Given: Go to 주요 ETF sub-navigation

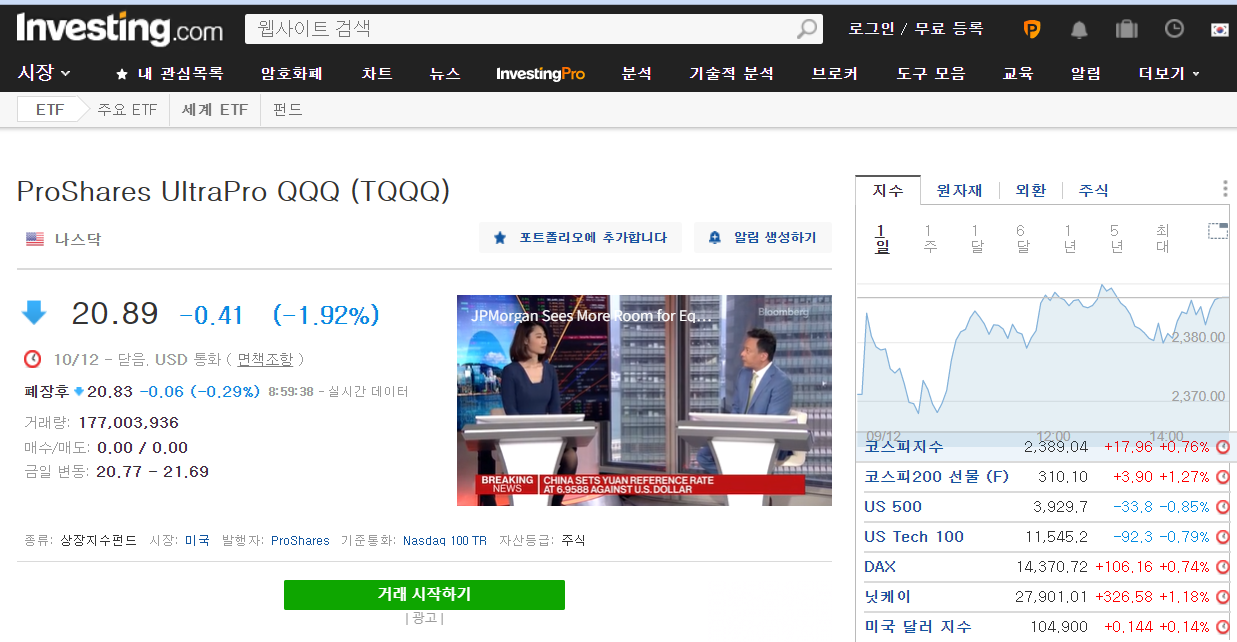Looking at the screenshot, I should point(127,110).
